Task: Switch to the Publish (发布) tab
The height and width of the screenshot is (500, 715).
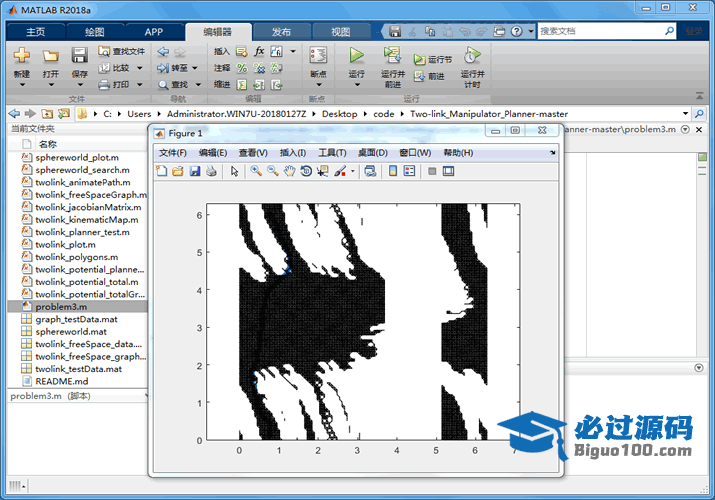Action: tap(281, 32)
